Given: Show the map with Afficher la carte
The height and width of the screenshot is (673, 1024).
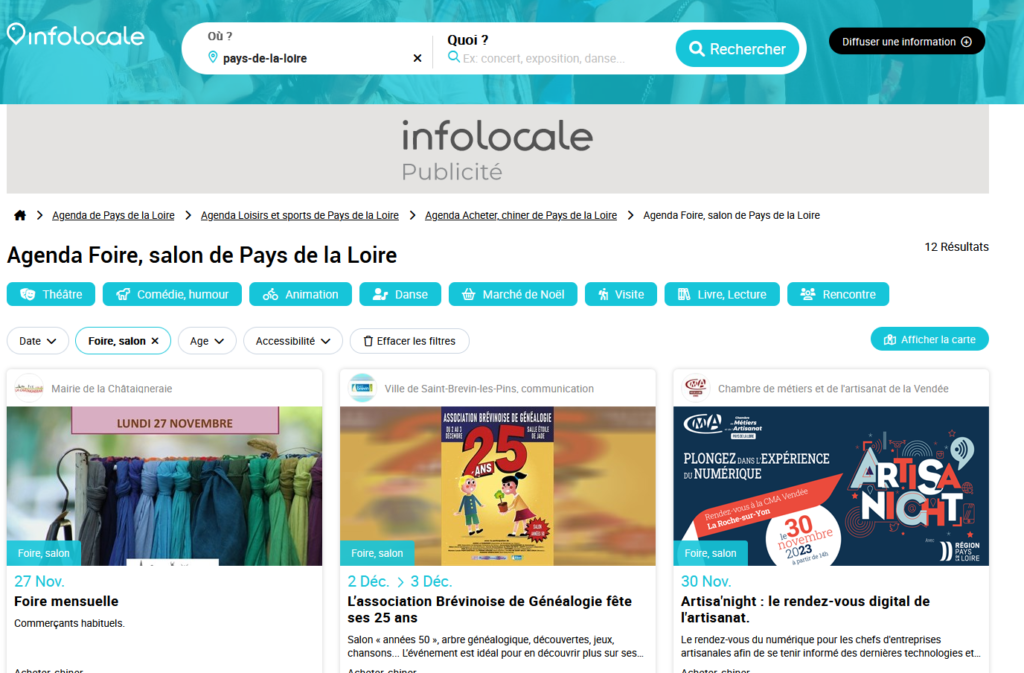Looking at the screenshot, I should (929, 339).
